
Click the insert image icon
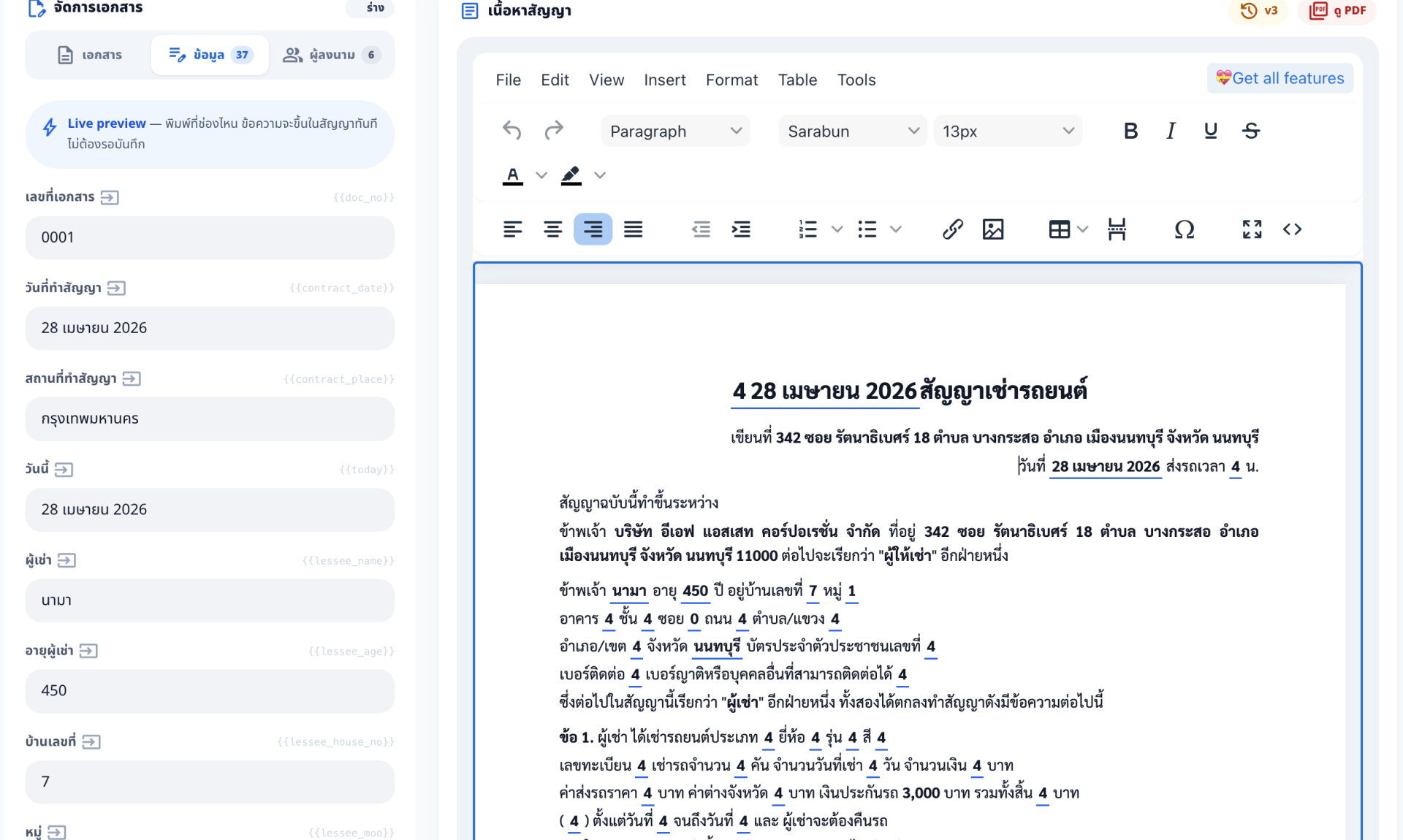992,229
